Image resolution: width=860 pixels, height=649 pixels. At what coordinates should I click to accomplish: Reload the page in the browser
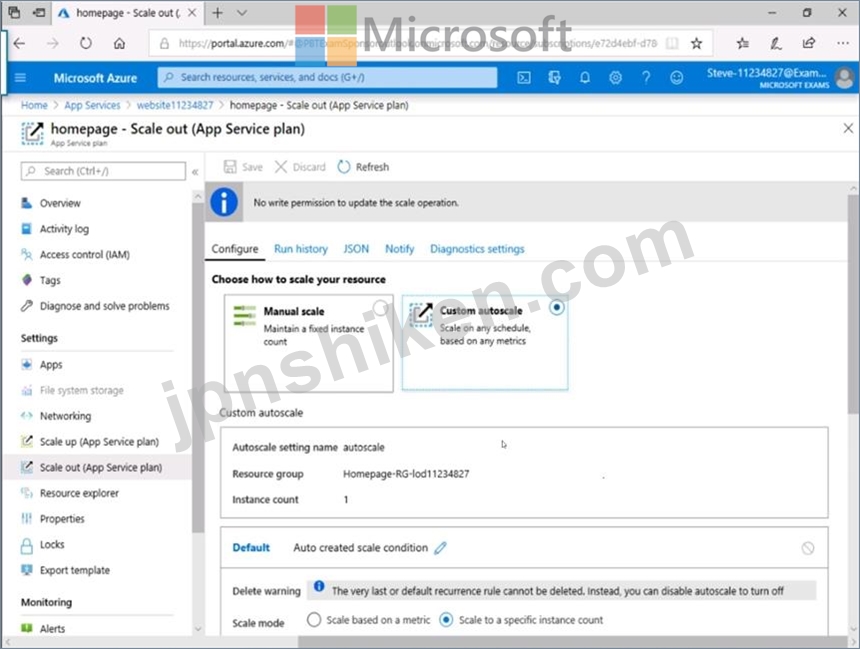pyautogui.click(x=86, y=43)
